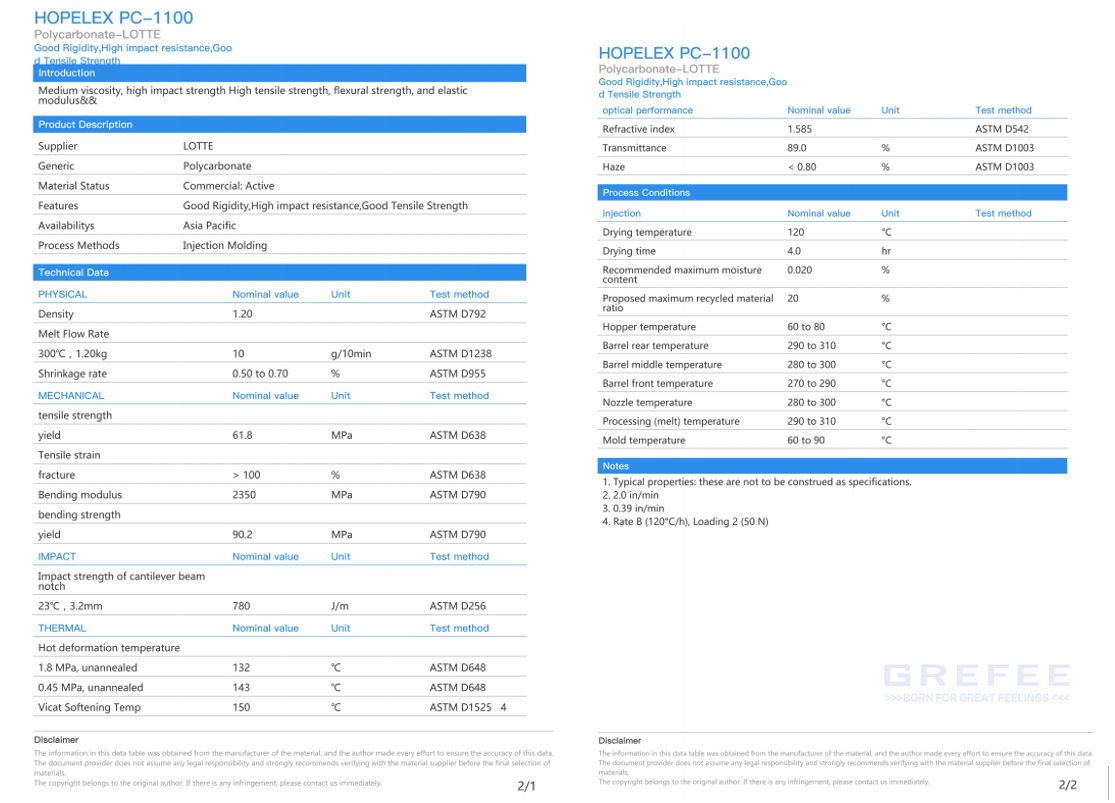The image size is (1115, 803).
Task: Select the barrel middle temperature "280 to 300"
Action: 811,365
